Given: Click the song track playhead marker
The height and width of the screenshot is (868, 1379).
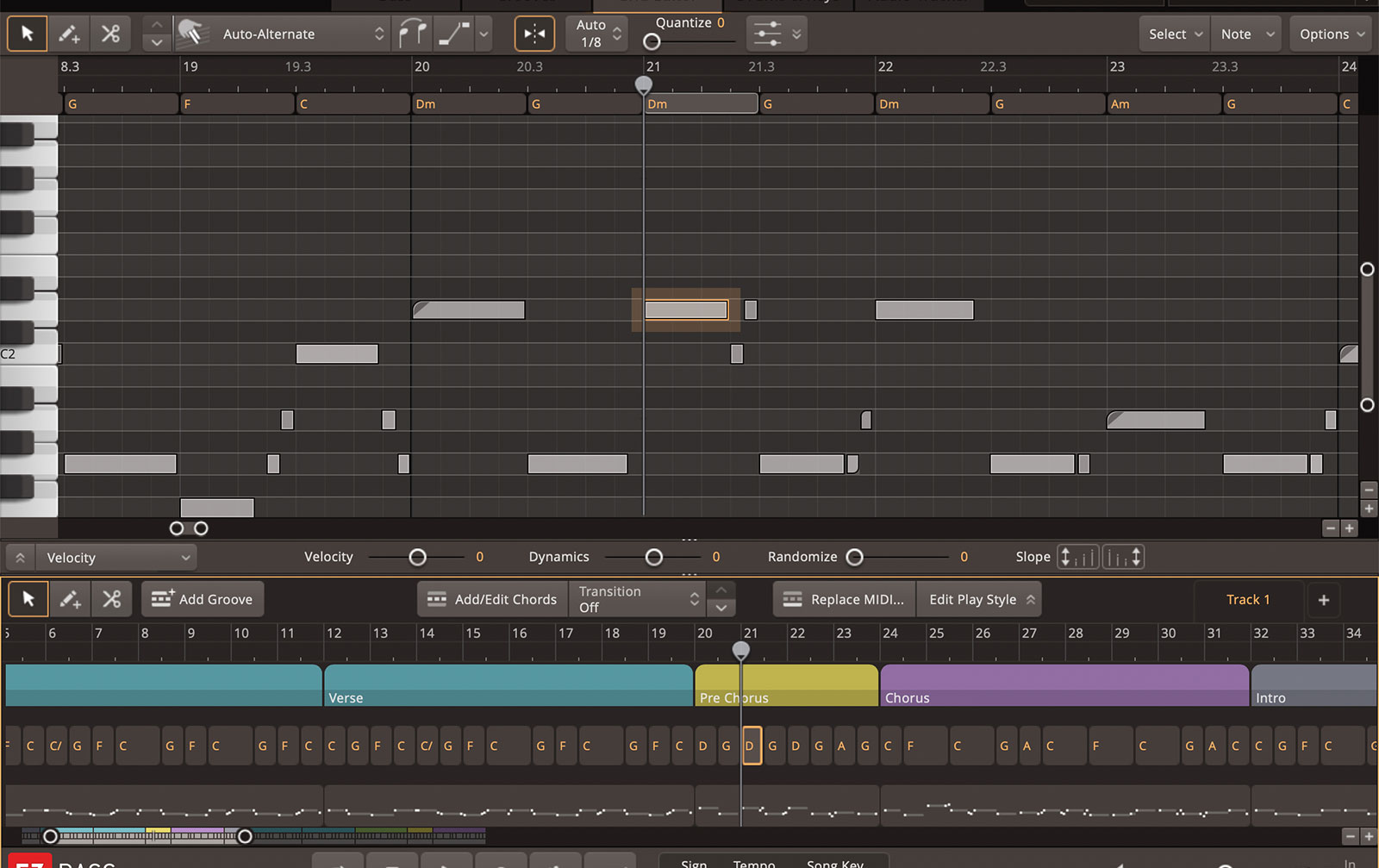Looking at the screenshot, I should pos(741,650).
